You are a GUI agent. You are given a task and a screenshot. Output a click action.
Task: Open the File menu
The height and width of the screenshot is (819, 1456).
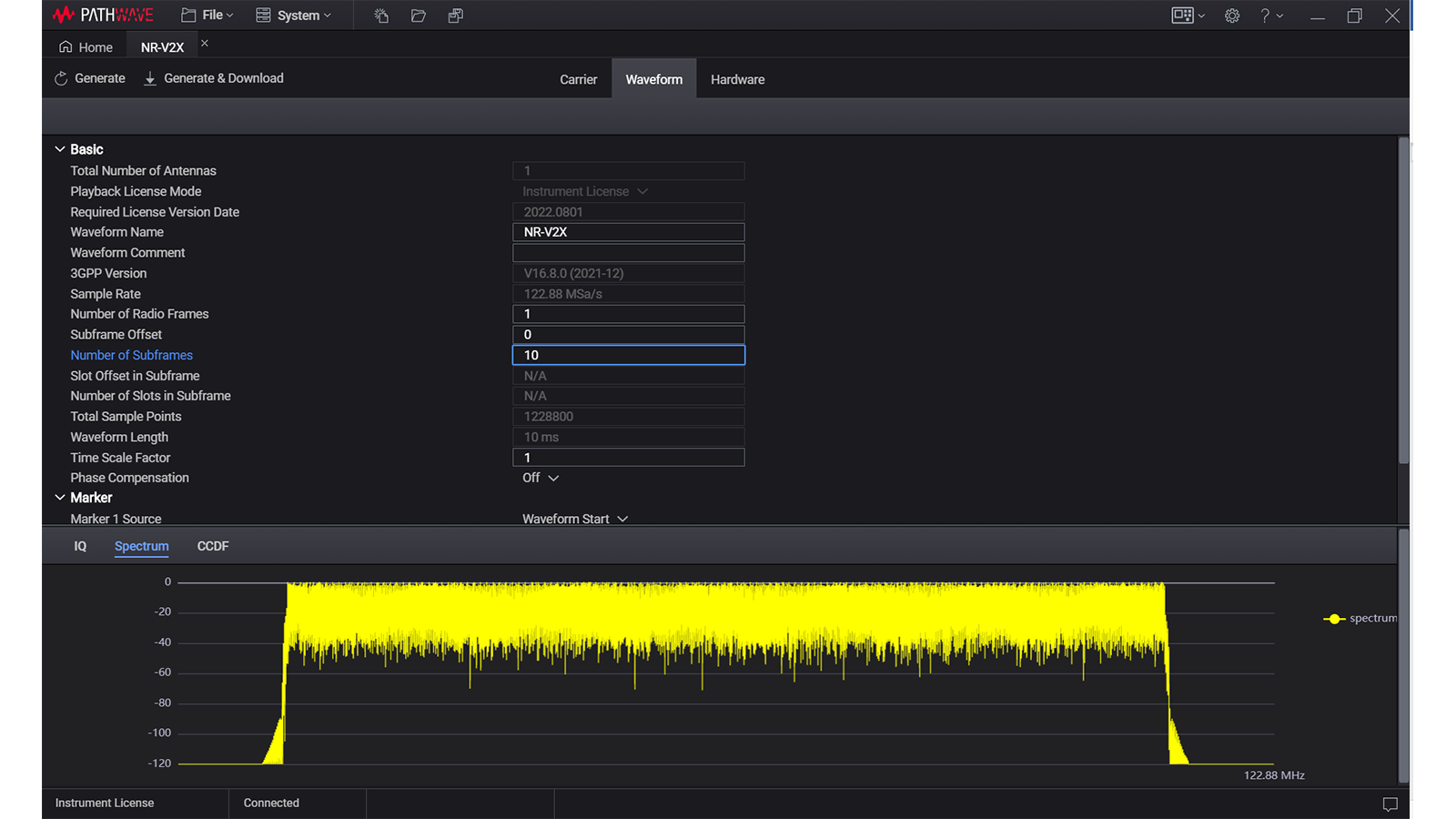click(207, 15)
